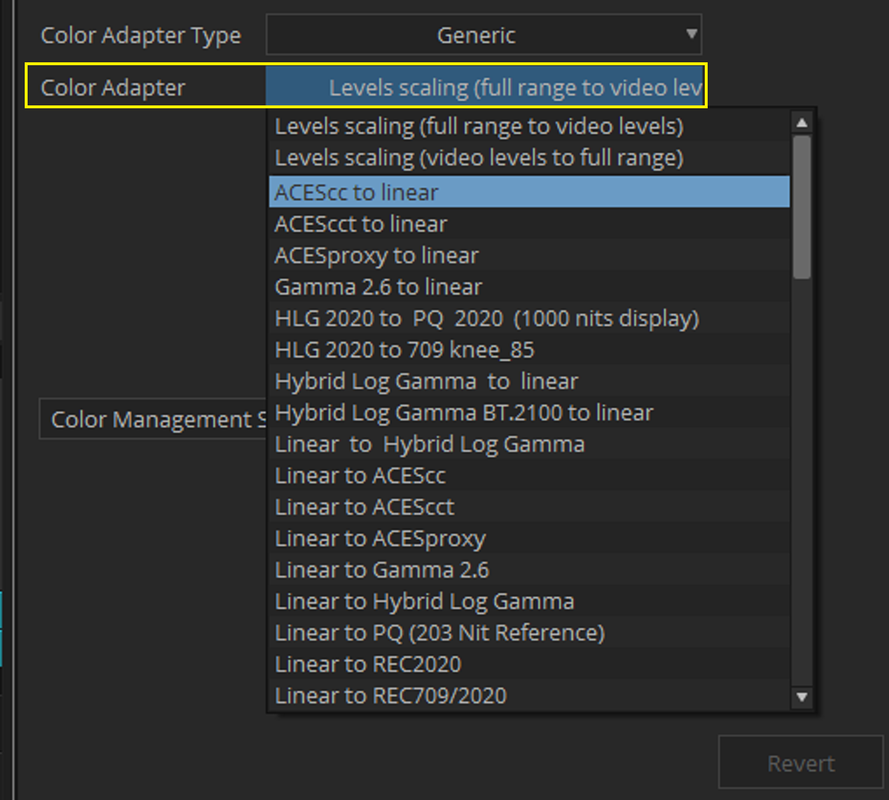This screenshot has height=800, width=889.
Task: Choose Linear to Gamma 2.6
Action: pyautogui.click(x=529, y=570)
